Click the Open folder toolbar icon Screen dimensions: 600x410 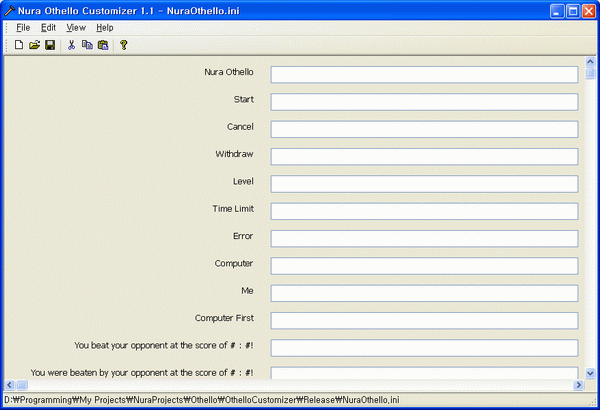pyautogui.click(x=34, y=45)
